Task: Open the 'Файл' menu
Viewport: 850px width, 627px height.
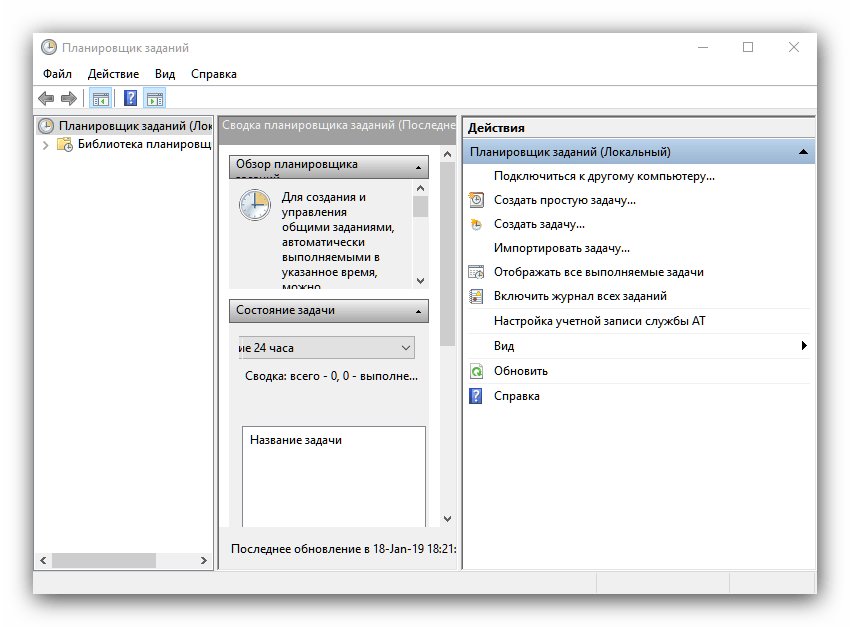Action: (x=57, y=74)
